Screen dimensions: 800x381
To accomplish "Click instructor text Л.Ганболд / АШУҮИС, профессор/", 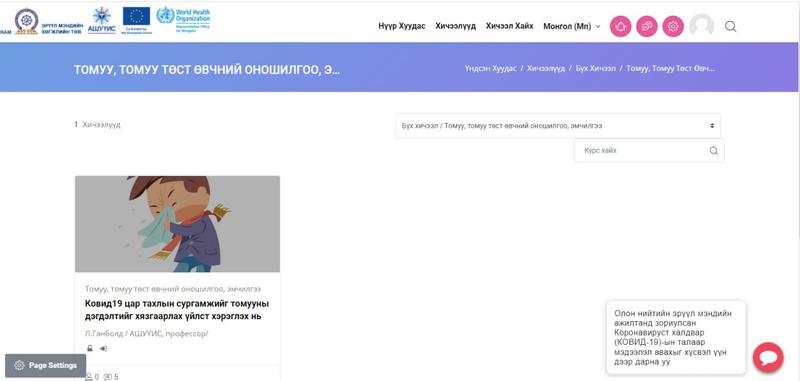I will [146, 334].
